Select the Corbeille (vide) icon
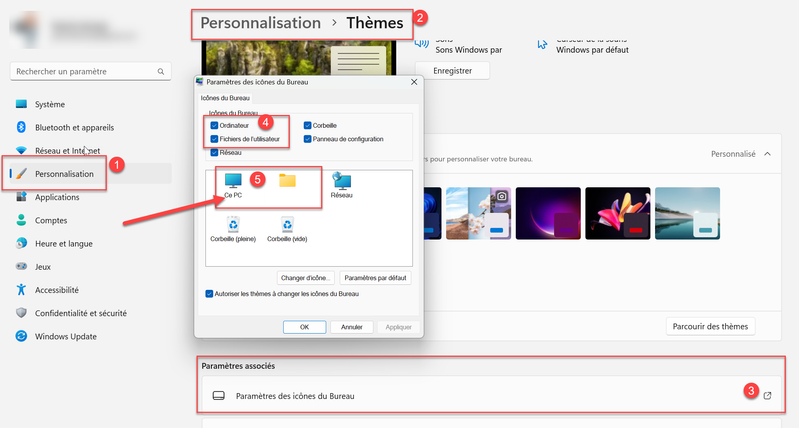 [x=287, y=224]
